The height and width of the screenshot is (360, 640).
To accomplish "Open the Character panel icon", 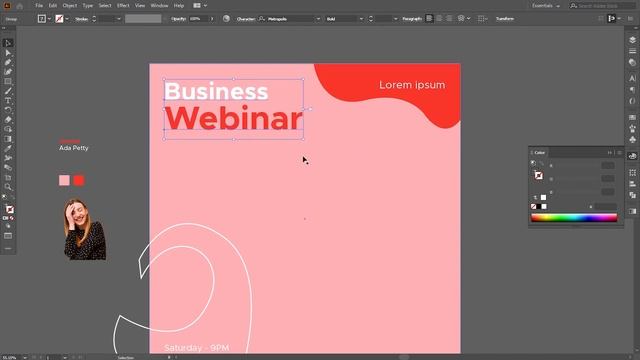I will pyautogui.click(x=632, y=78).
